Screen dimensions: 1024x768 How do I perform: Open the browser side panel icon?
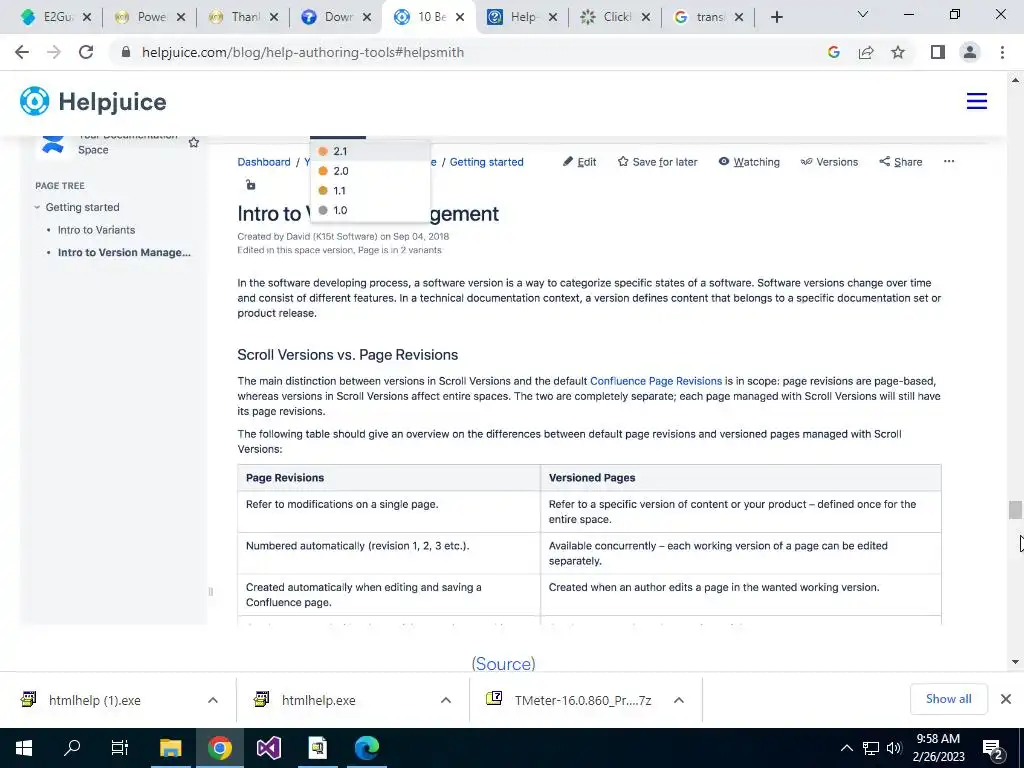click(x=938, y=52)
